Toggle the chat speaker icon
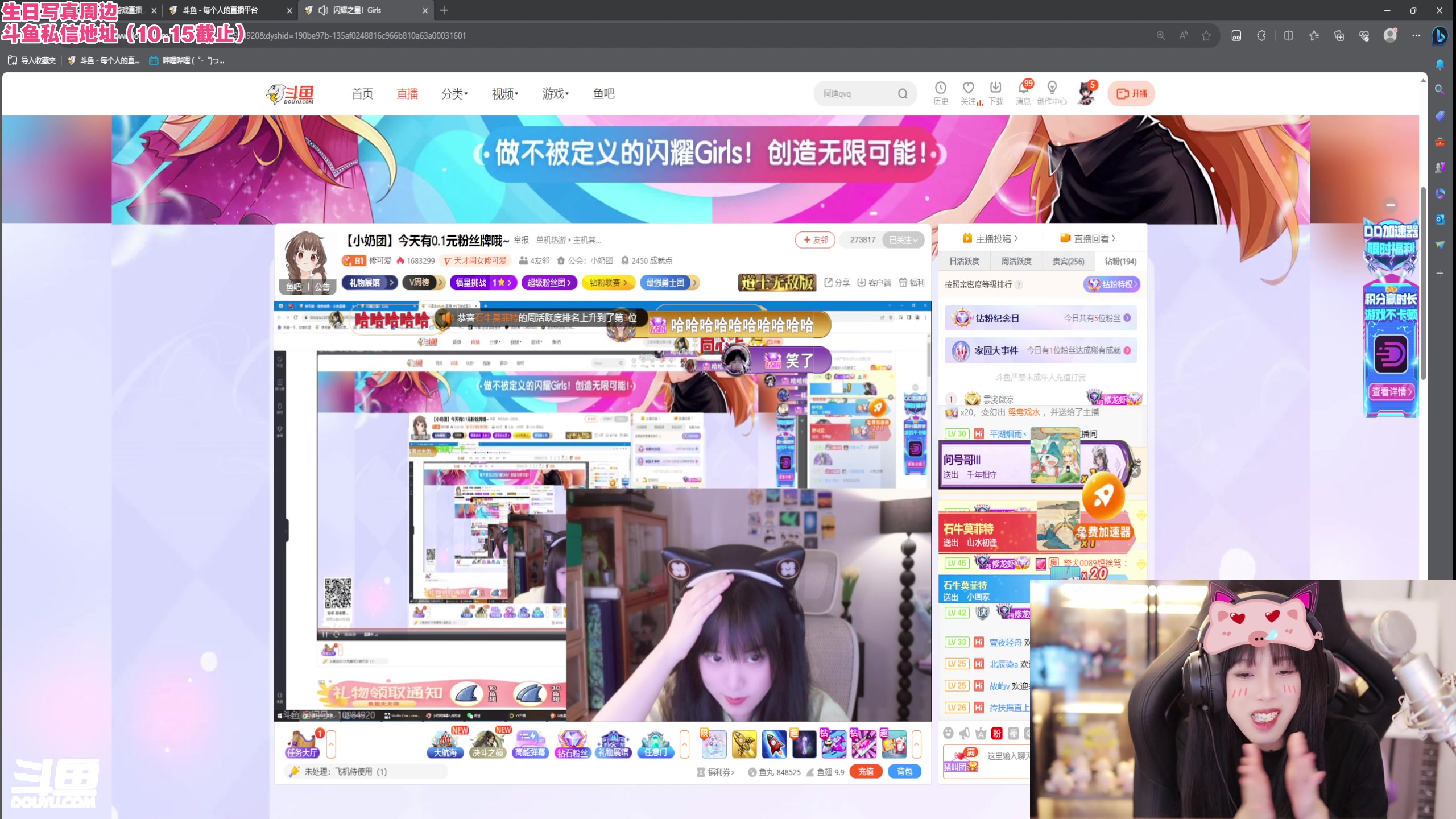 pyautogui.click(x=965, y=733)
